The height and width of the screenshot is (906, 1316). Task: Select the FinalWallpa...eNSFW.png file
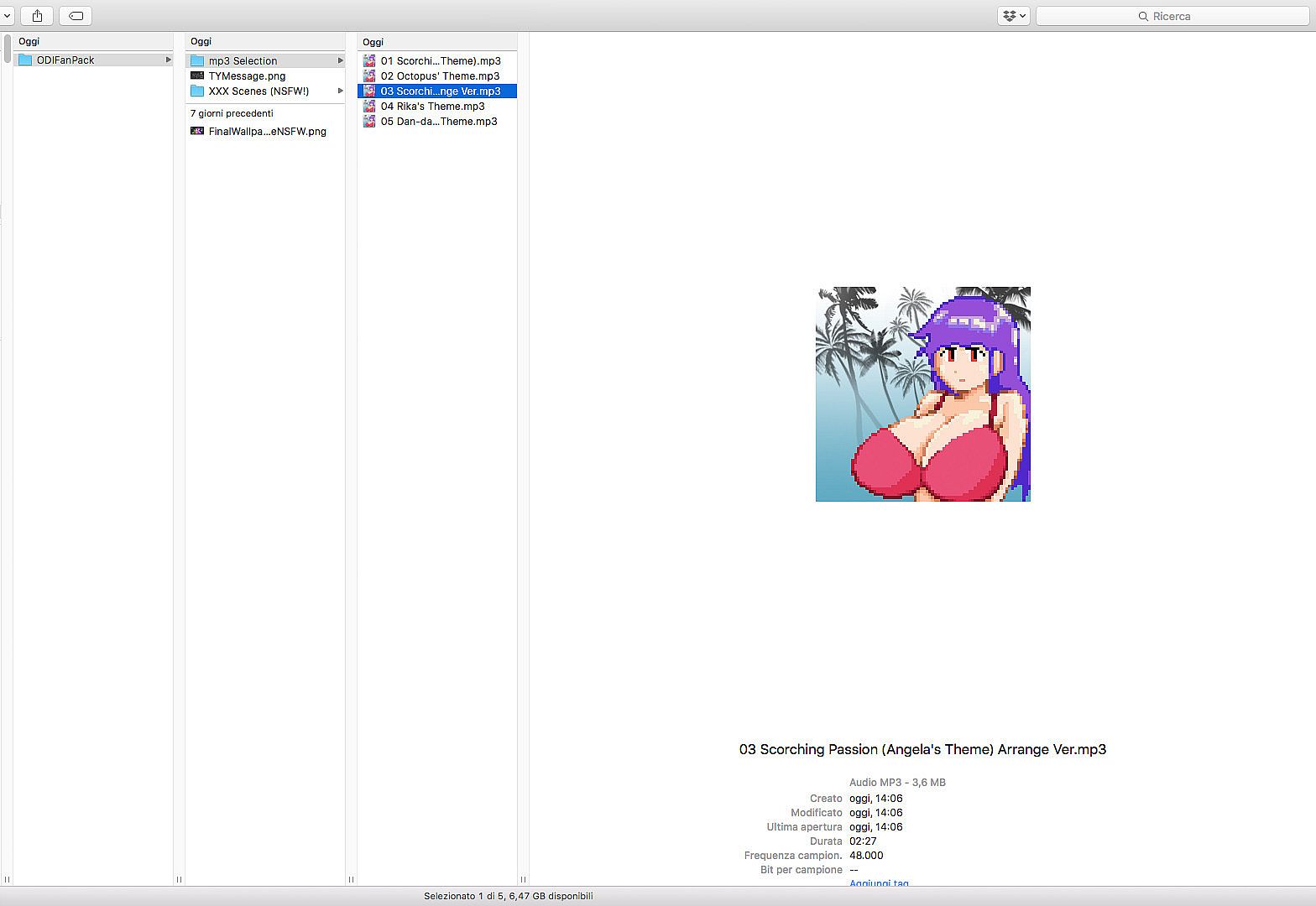pyautogui.click(x=267, y=132)
